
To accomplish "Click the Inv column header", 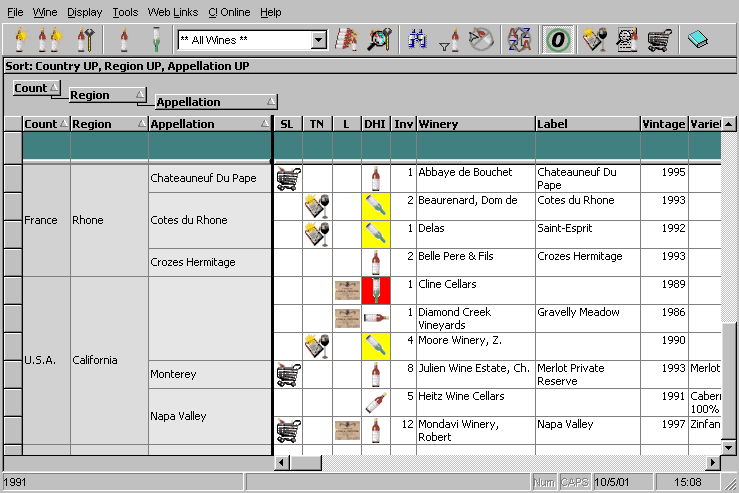I will [x=403, y=124].
